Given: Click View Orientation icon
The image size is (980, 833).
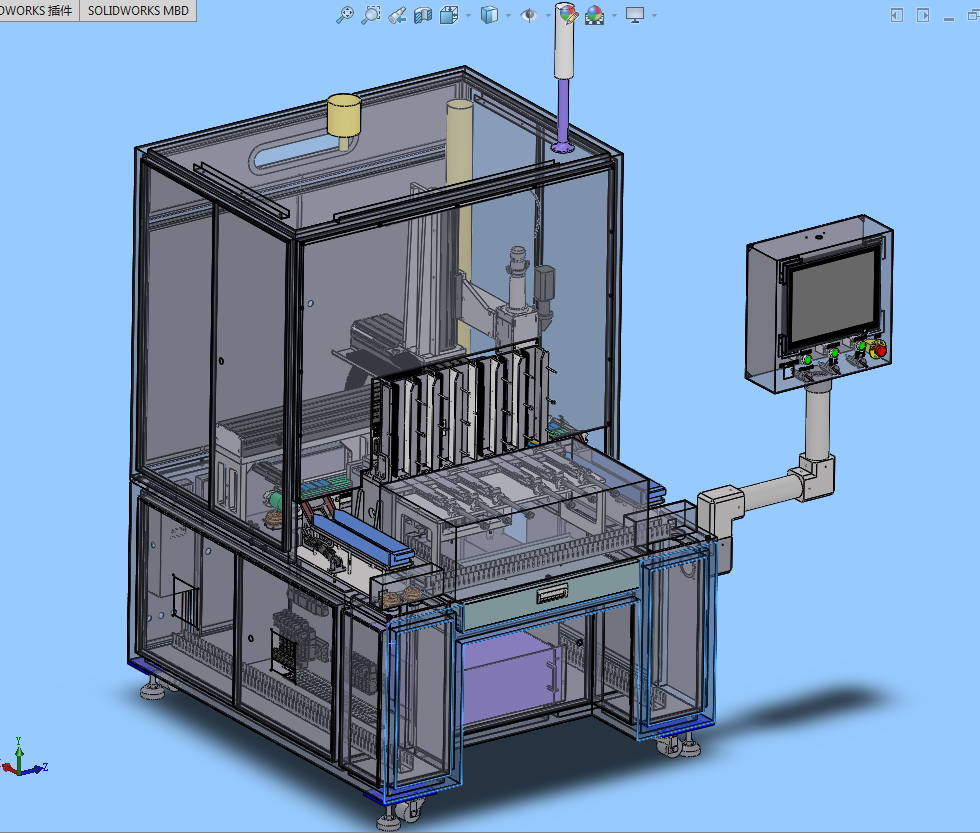Looking at the screenshot, I should point(449,14).
